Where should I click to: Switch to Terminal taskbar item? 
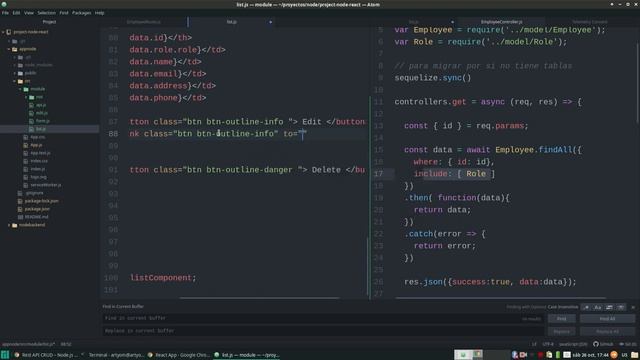(x=113, y=355)
